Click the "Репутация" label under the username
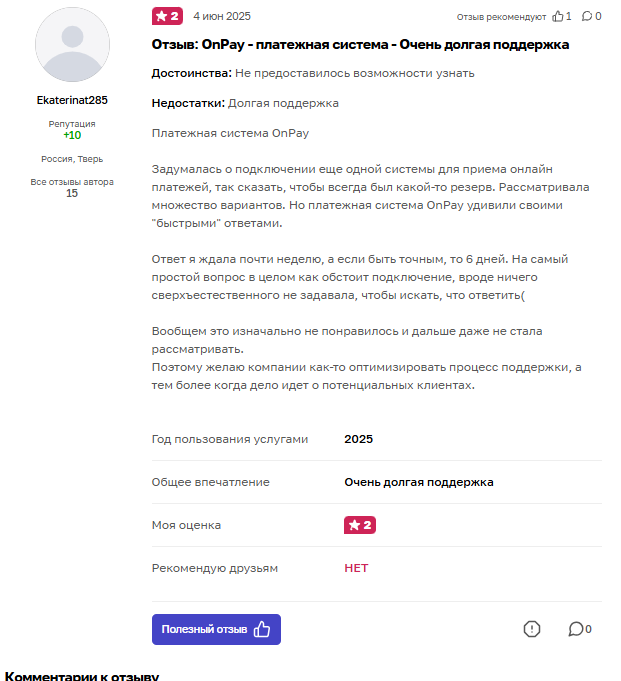The height and width of the screenshot is (681, 621). point(72,124)
